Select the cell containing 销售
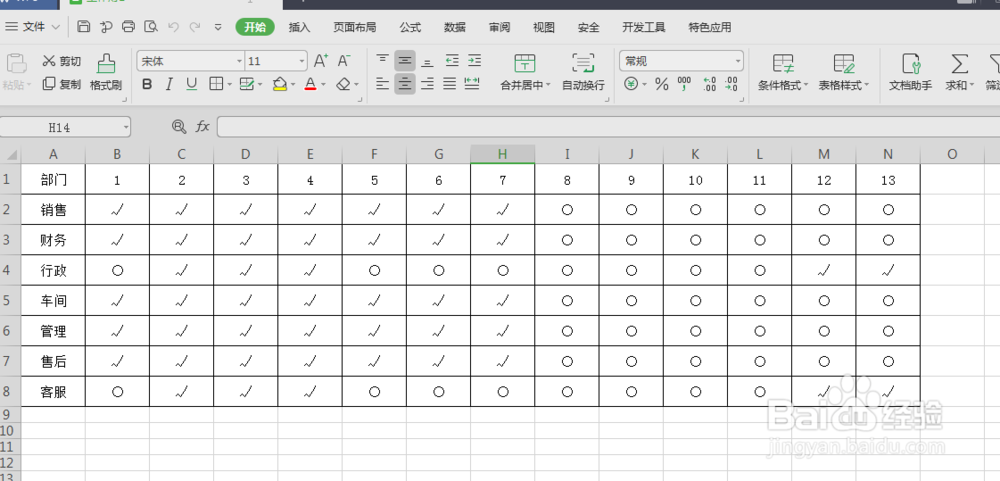Image resolution: width=1000 pixels, height=481 pixels. [x=54, y=209]
